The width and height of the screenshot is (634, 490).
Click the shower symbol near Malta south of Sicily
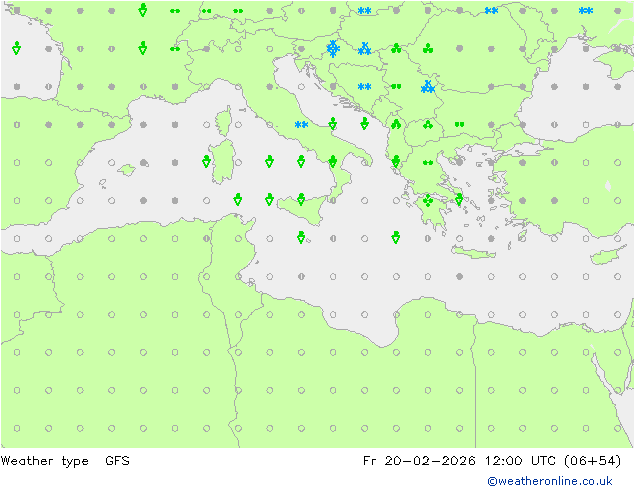[x=301, y=237]
